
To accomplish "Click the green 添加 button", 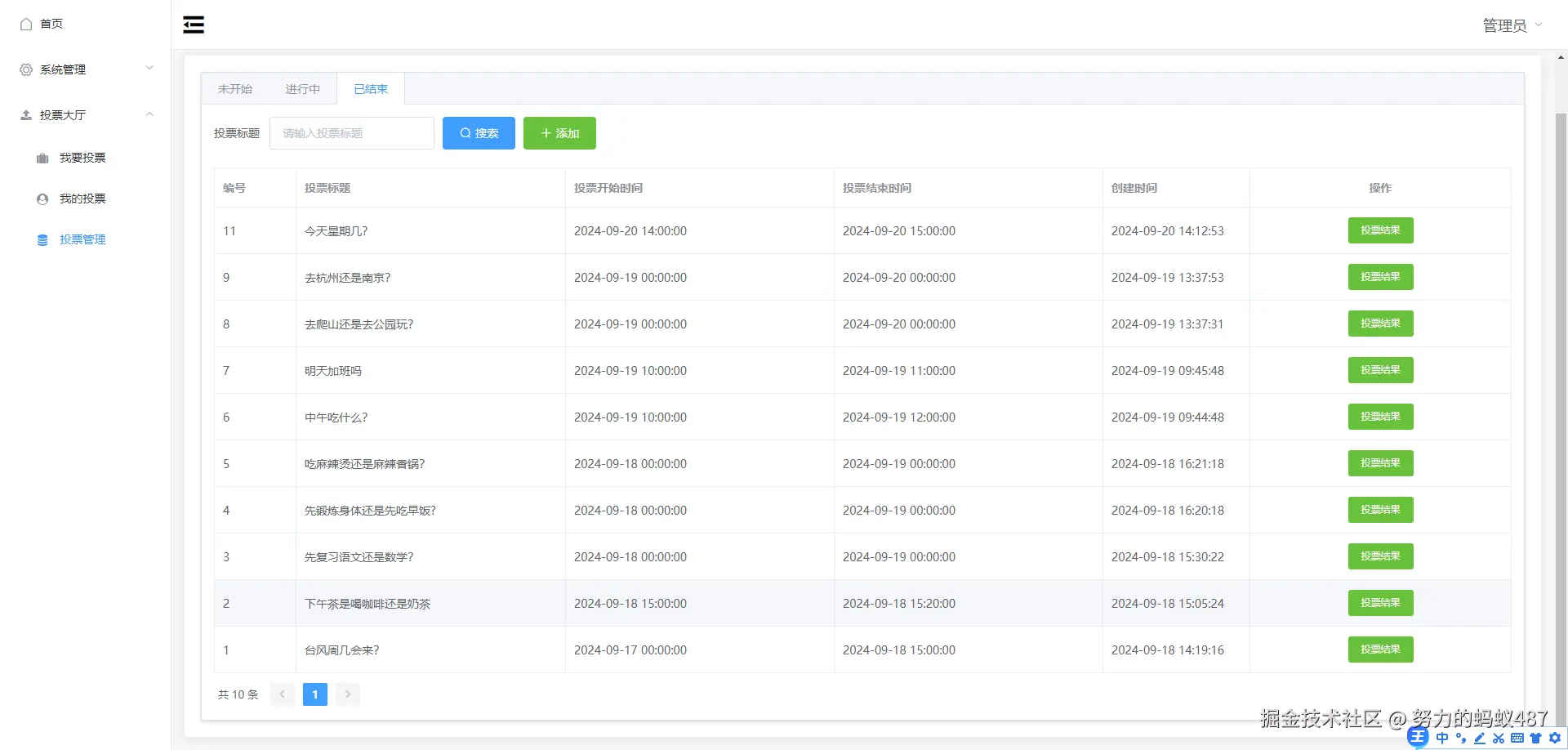I will [x=559, y=133].
